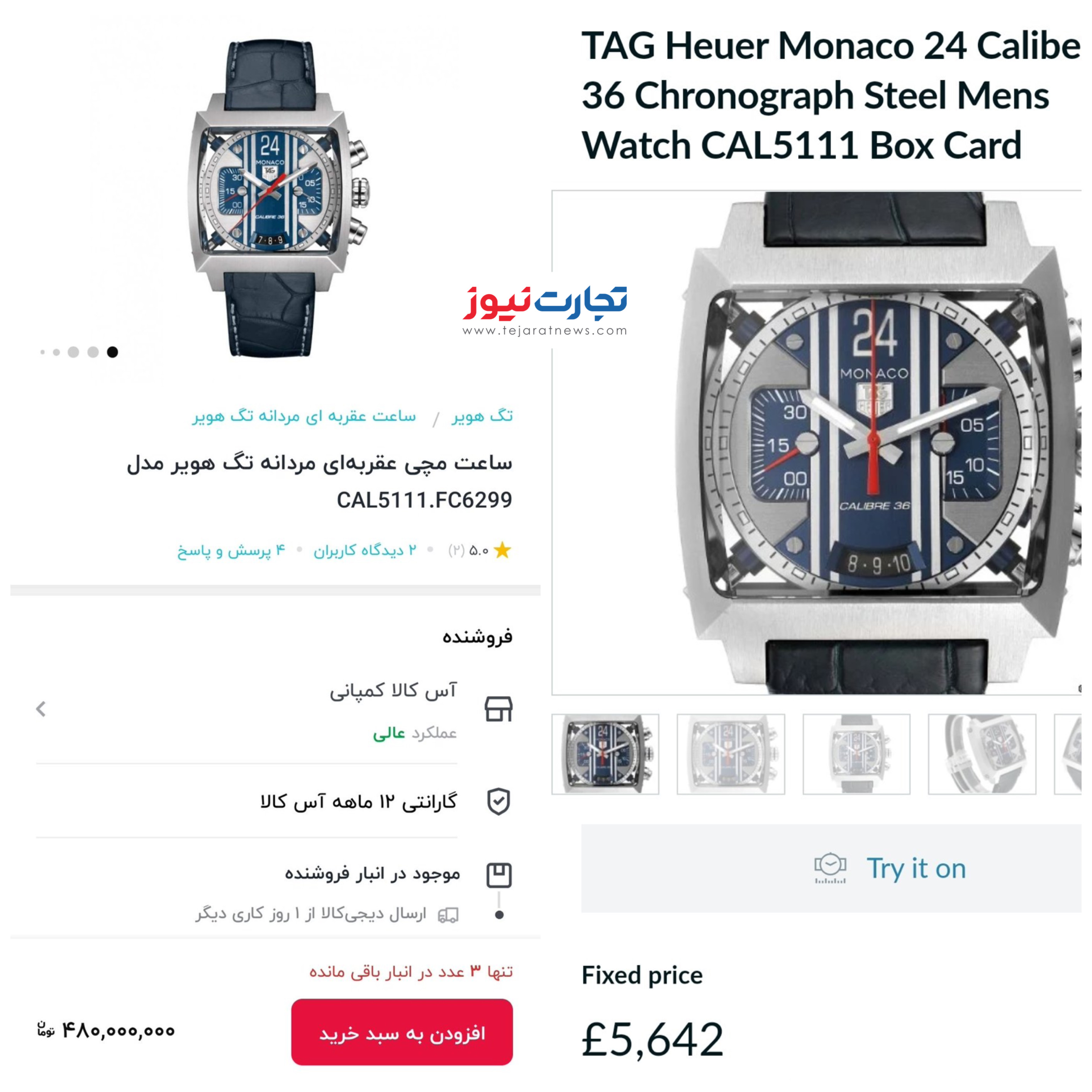This screenshot has height=1092, width=1092.
Task: Click the Digikala delivery truck icon
Action: tap(448, 914)
